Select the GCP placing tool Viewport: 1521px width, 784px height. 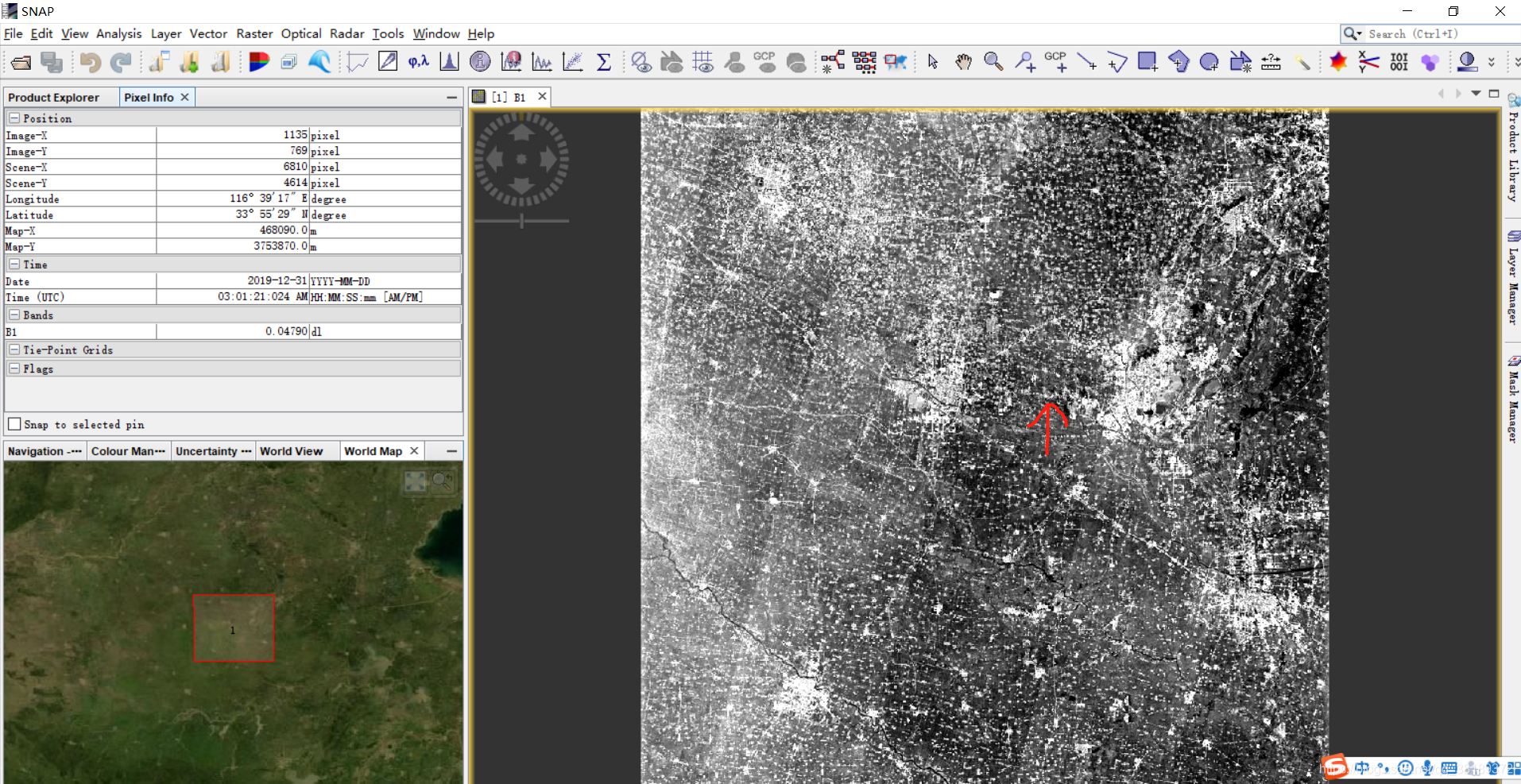[x=1059, y=62]
